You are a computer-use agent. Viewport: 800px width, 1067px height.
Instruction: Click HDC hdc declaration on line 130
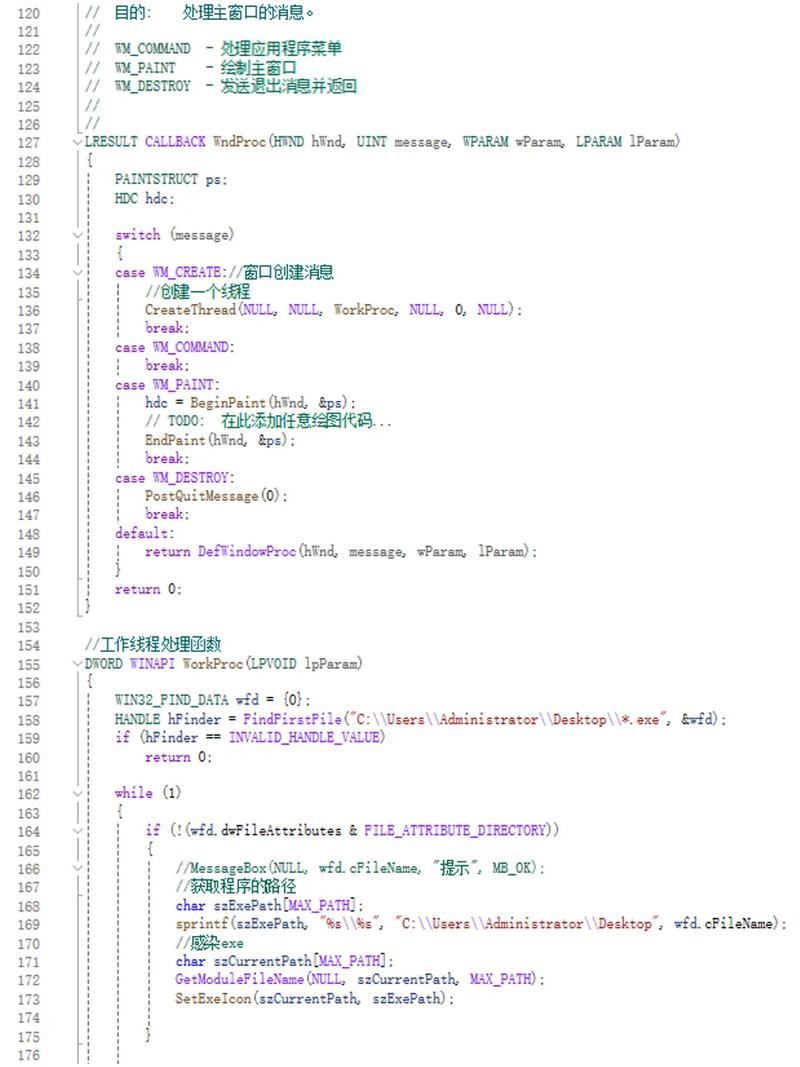144,198
